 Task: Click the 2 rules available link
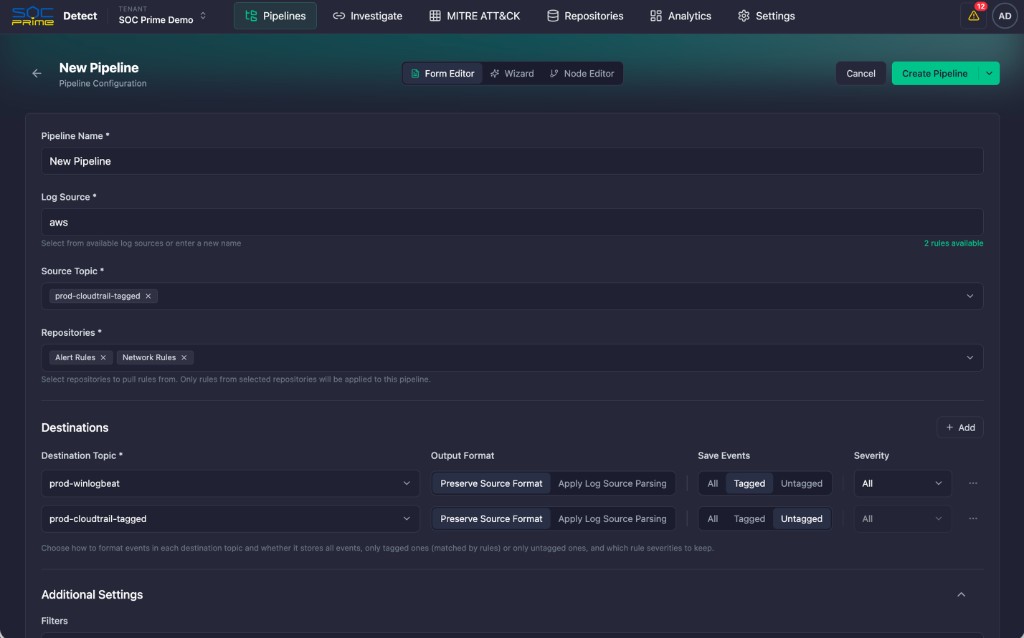(x=953, y=244)
